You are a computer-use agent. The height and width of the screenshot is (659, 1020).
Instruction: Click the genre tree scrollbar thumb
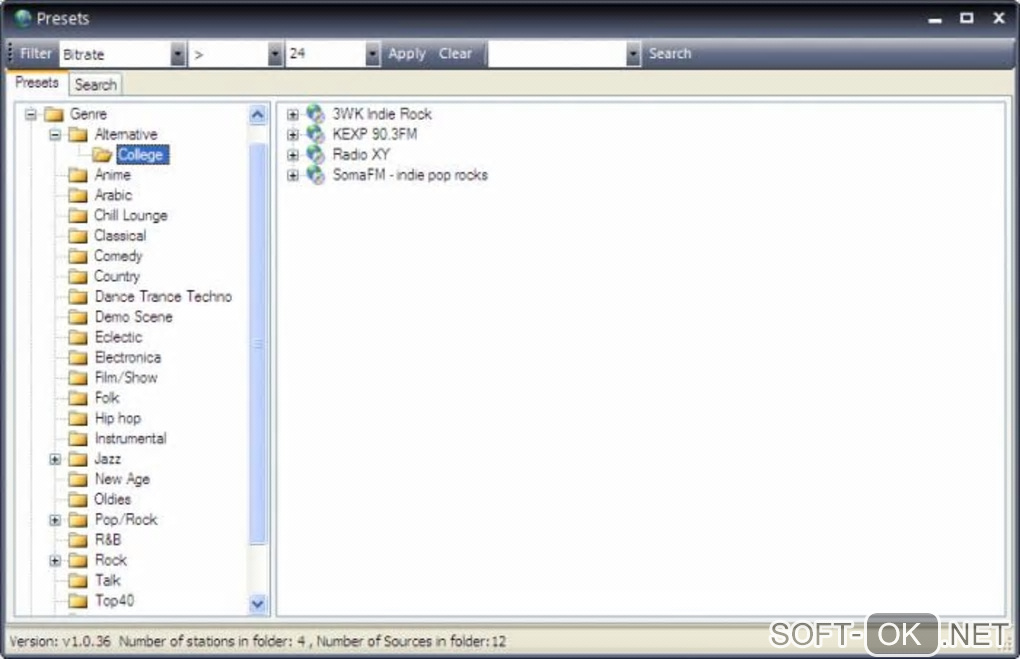click(x=258, y=343)
